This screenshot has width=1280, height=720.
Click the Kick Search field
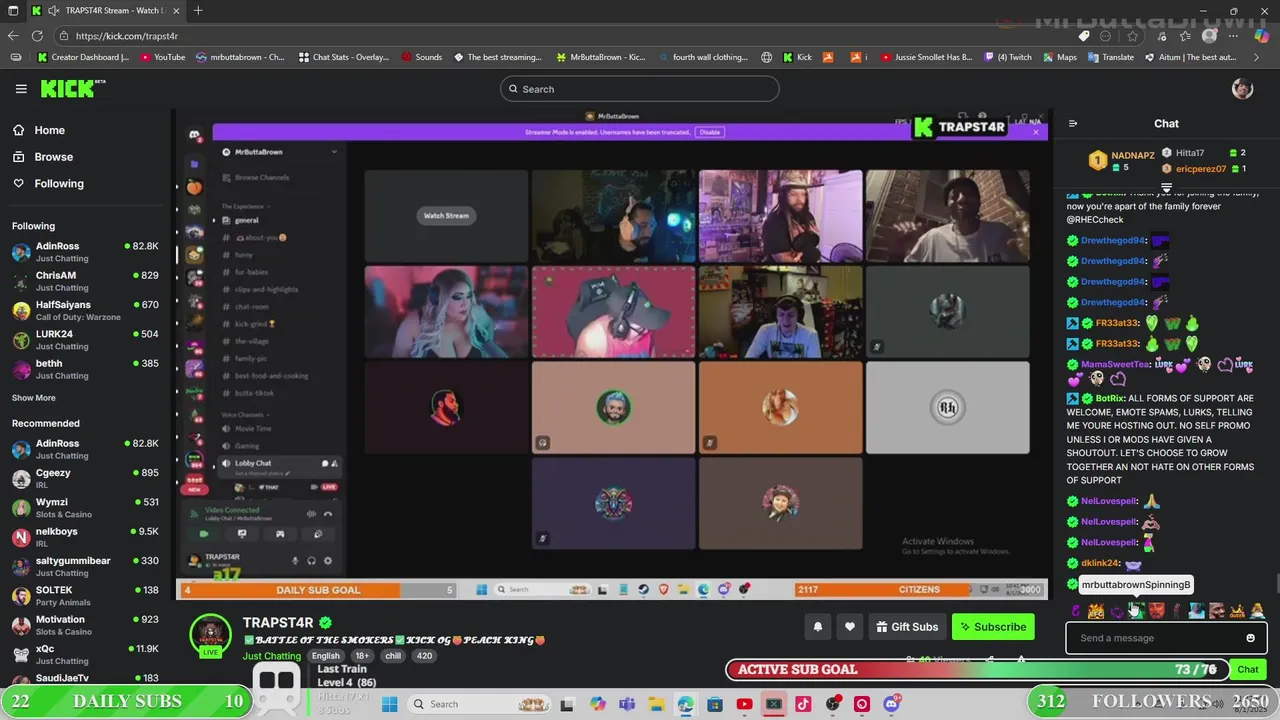click(x=639, y=89)
